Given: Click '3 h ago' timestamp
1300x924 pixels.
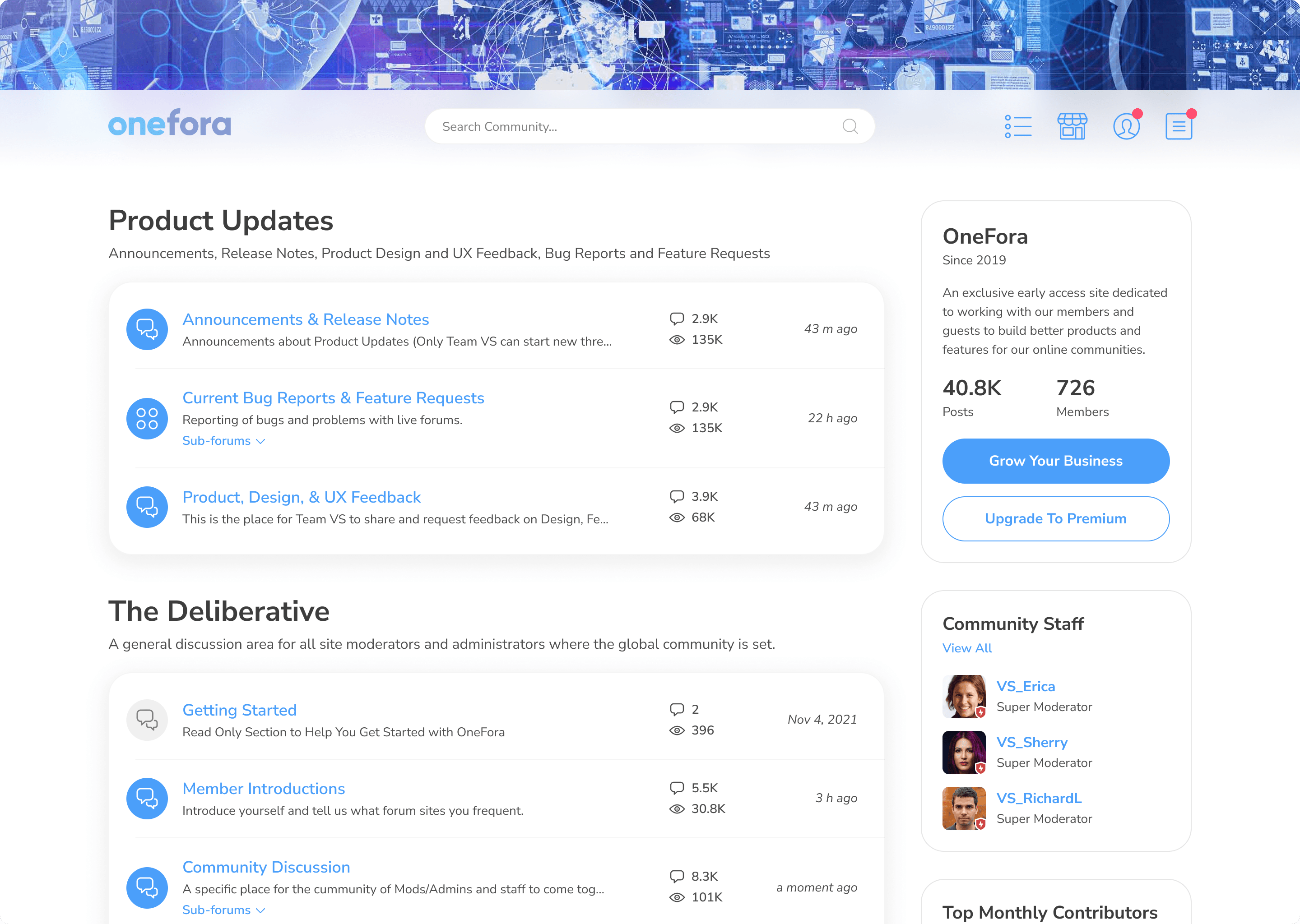Looking at the screenshot, I should click(836, 798).
